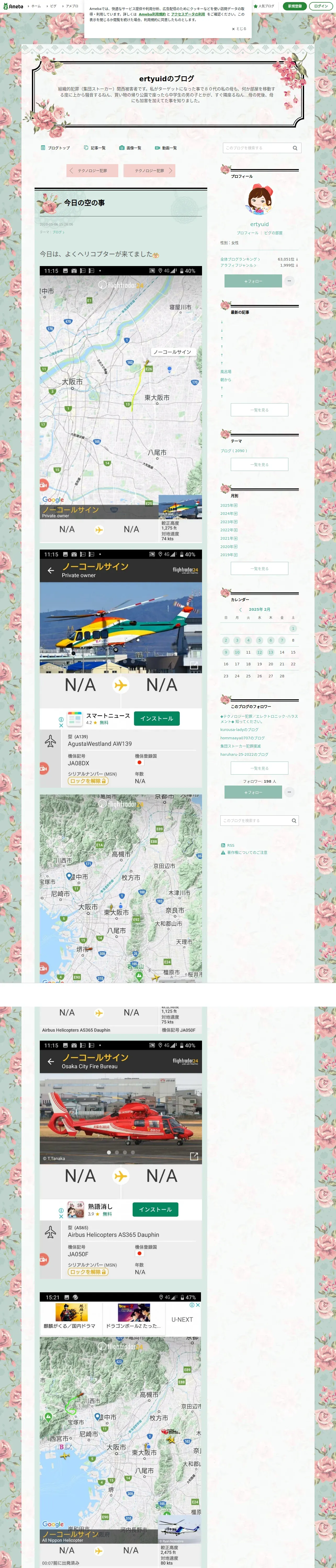Open the recent article 風呂場
Viewport: 336px width, 1568px height.
coord(226,371)
